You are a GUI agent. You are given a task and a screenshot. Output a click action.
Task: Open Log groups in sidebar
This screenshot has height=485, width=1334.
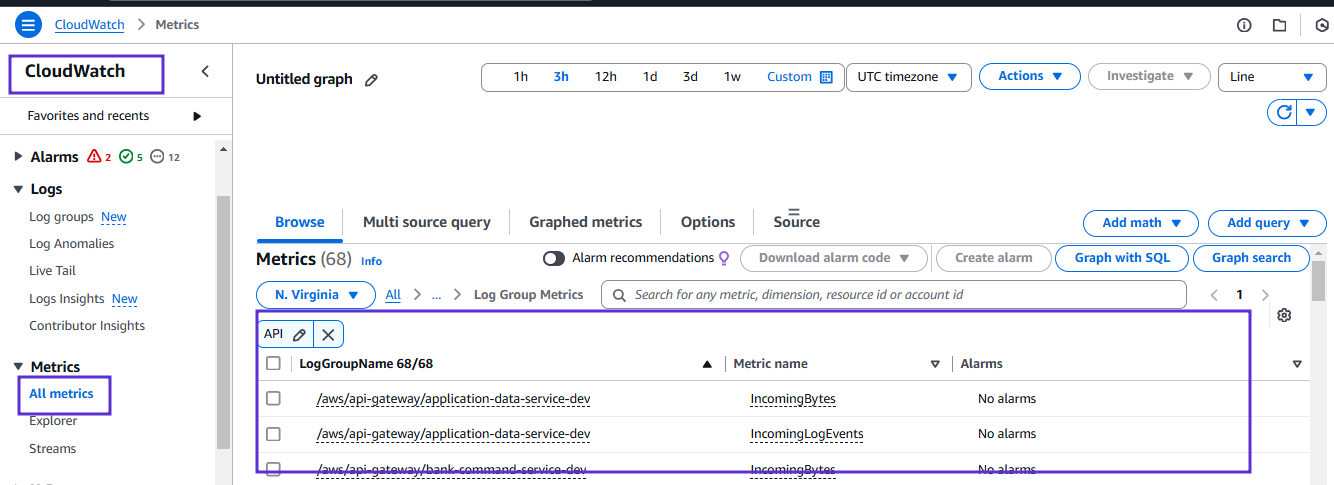(61, 217)
